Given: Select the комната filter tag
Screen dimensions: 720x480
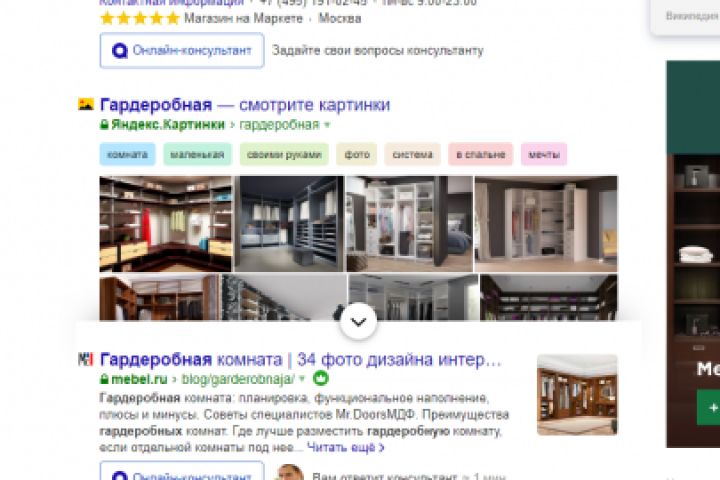Looking at the screenshot, I should click(x=128, y=154).
